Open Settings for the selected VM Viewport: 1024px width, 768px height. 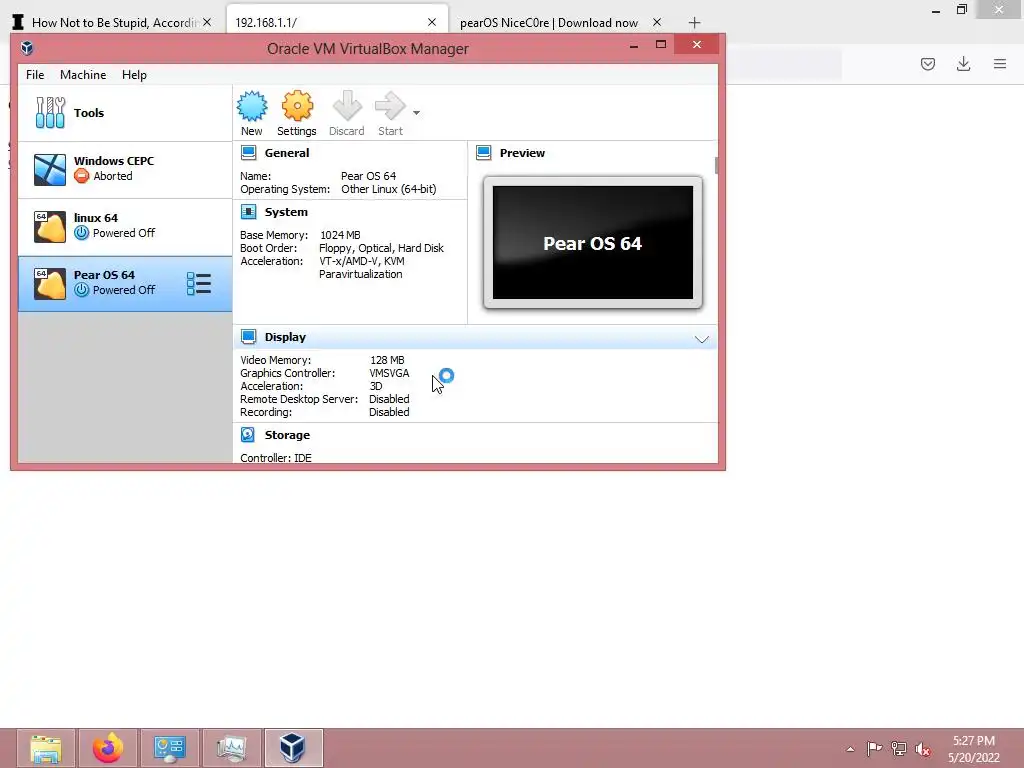click(x=296, y=114)
